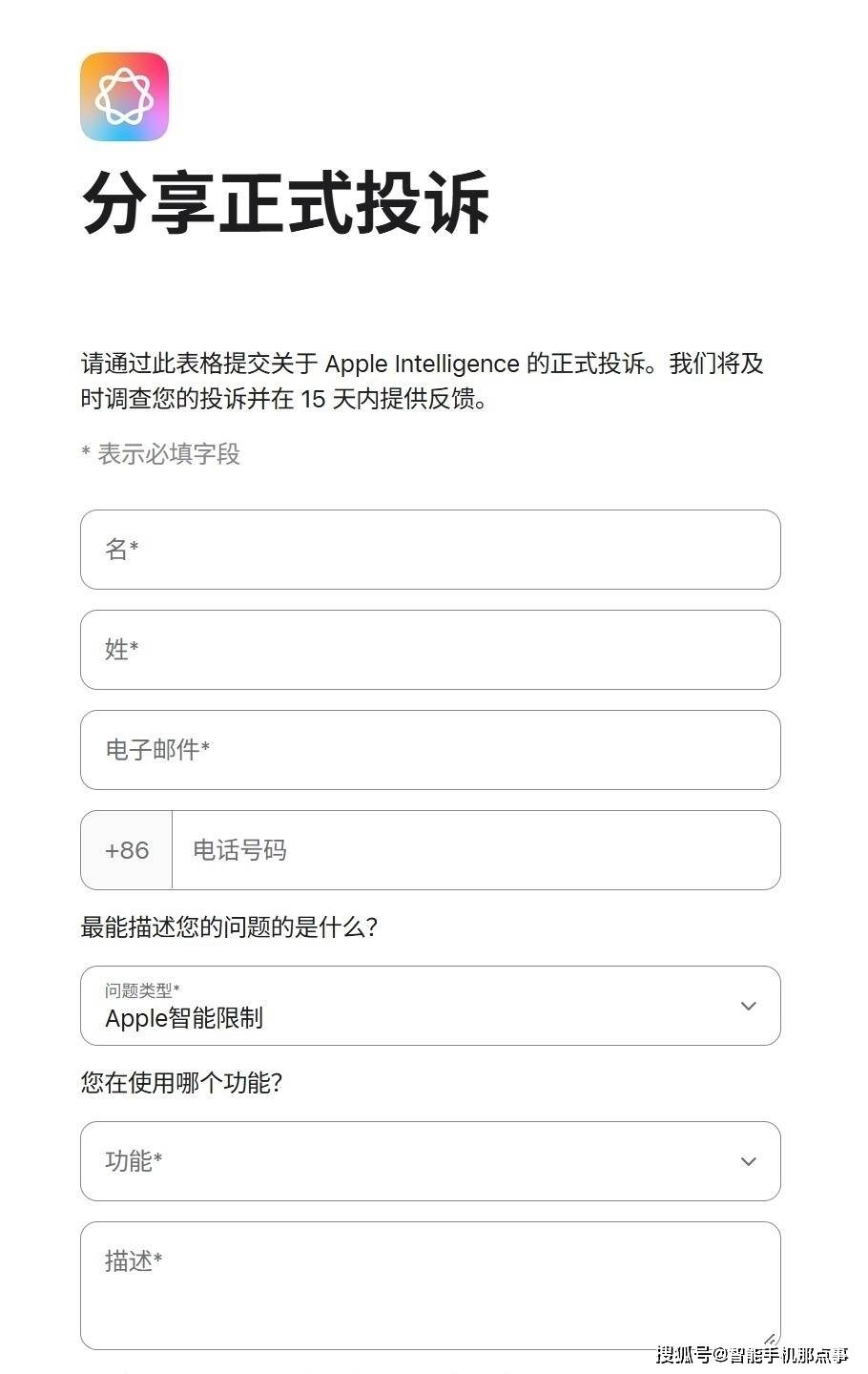Click the small 问题类型* label inside the dropdown
The width and height of the screenshot is (868, 1374).
(142, 990)
